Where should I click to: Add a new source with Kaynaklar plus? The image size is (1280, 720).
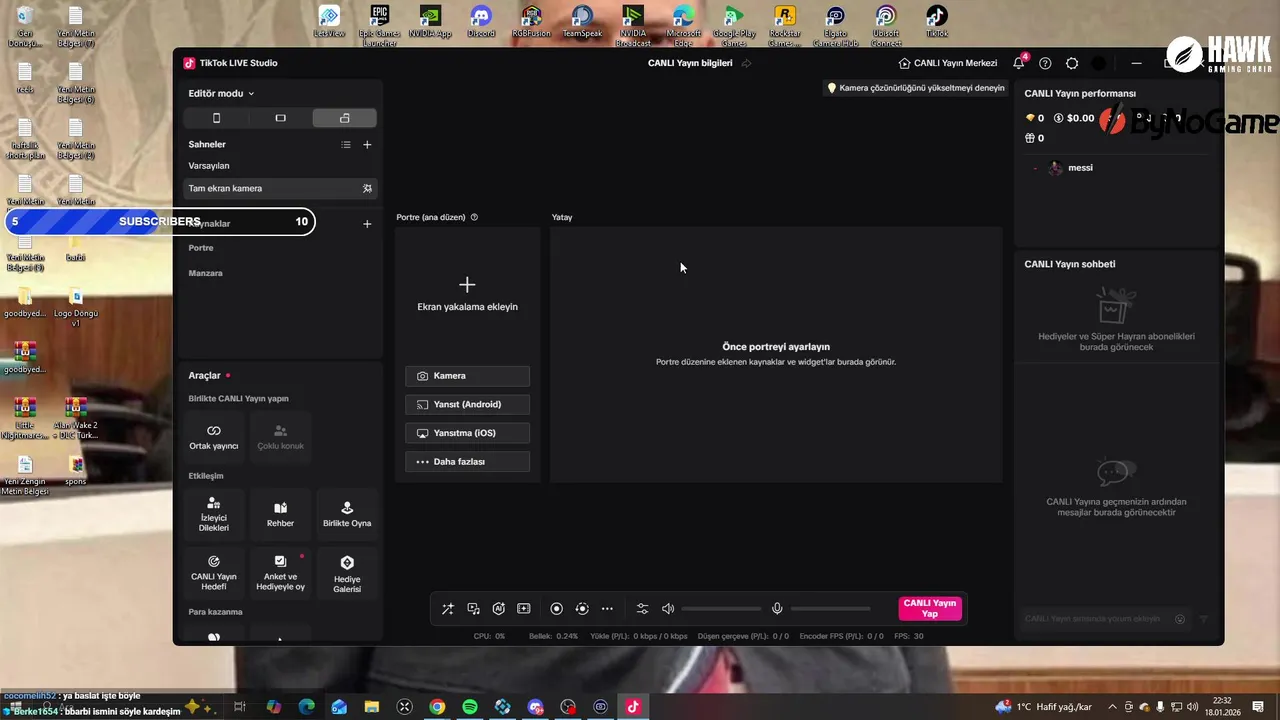tap(367, 224)
